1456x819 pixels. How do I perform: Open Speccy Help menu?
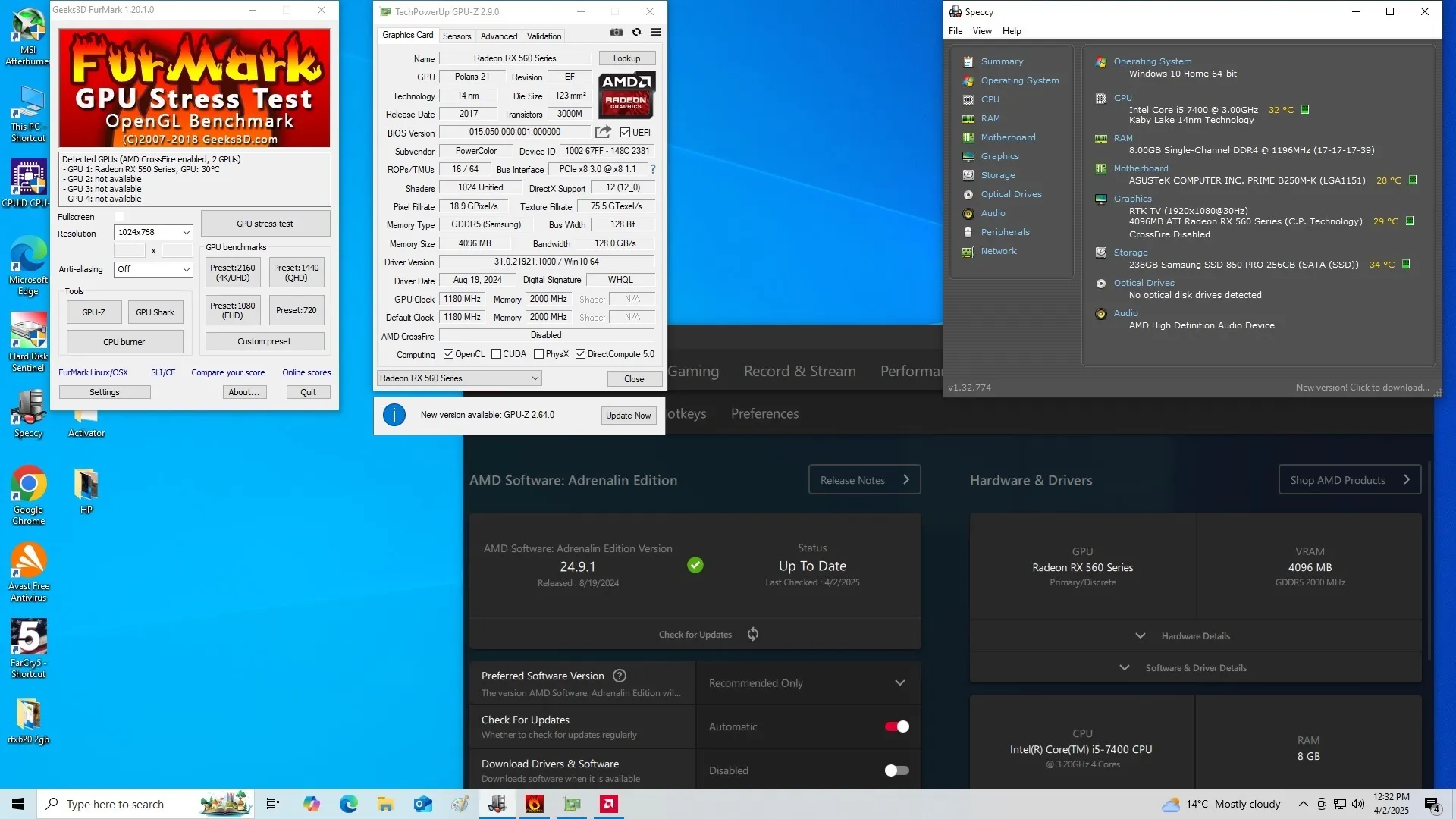(x=1012, y=31)
